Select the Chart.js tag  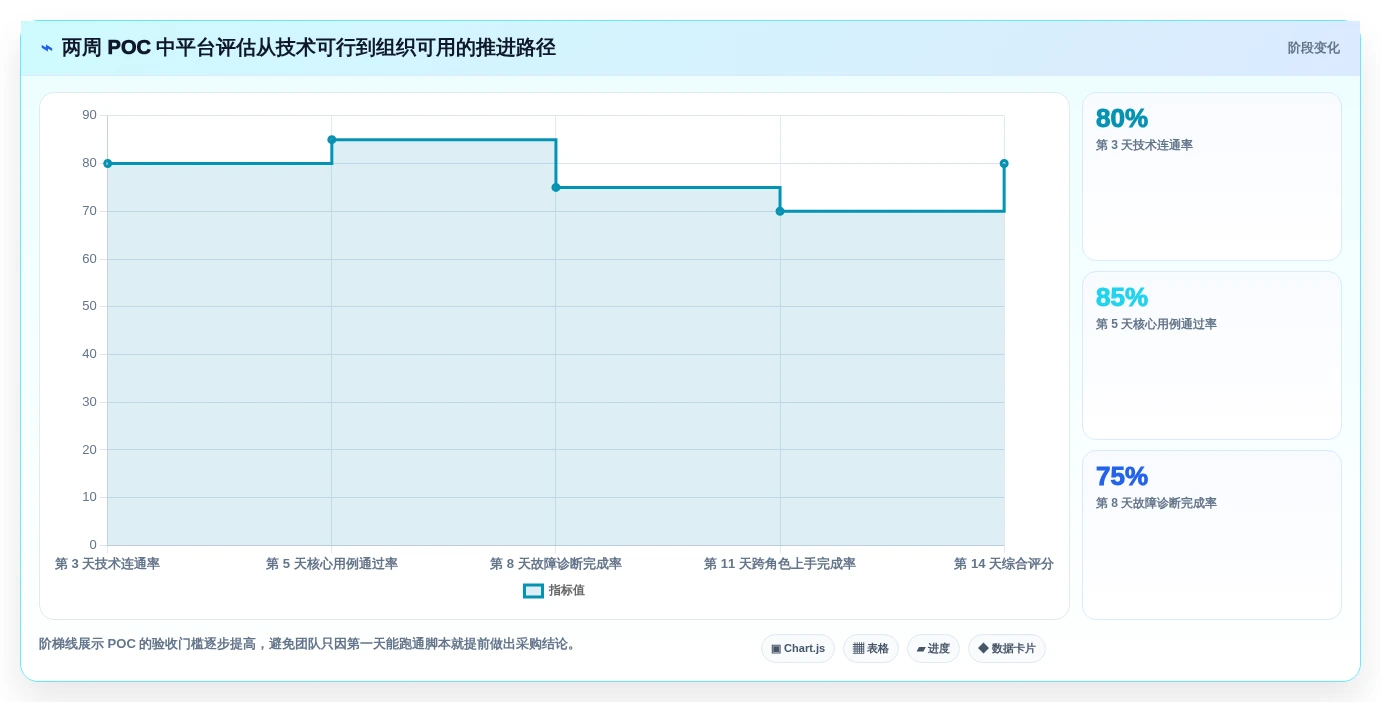click(798, 648)
